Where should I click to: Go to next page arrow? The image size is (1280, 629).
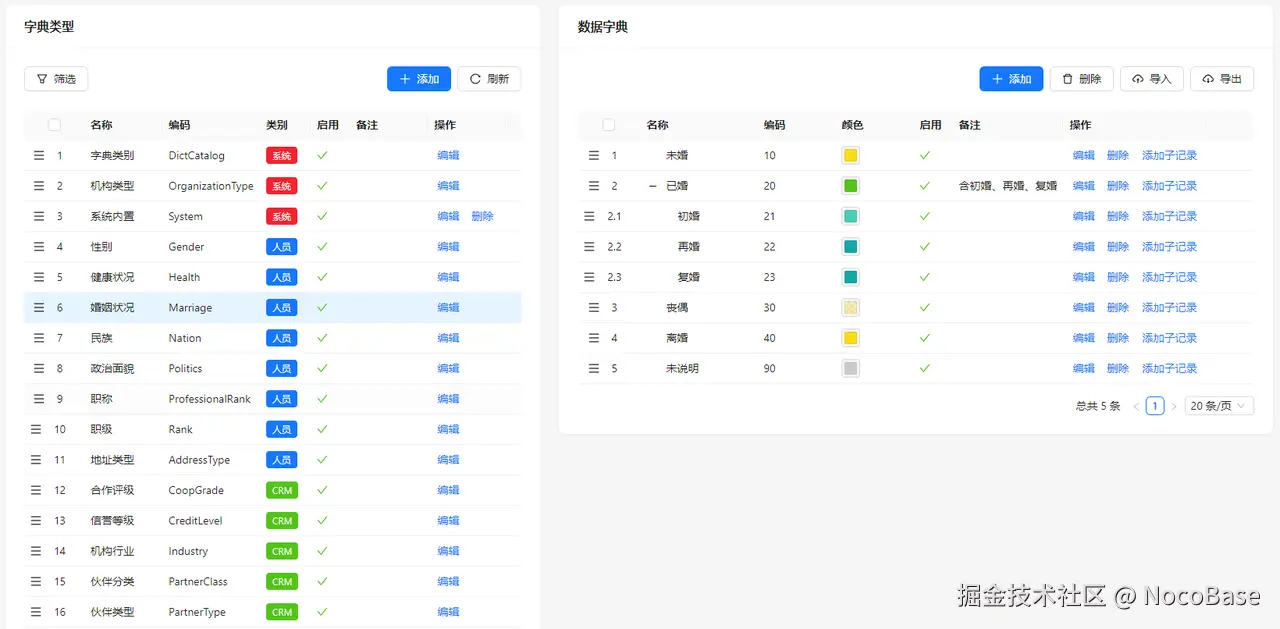pyautogui.click(x=1174, y=406)
